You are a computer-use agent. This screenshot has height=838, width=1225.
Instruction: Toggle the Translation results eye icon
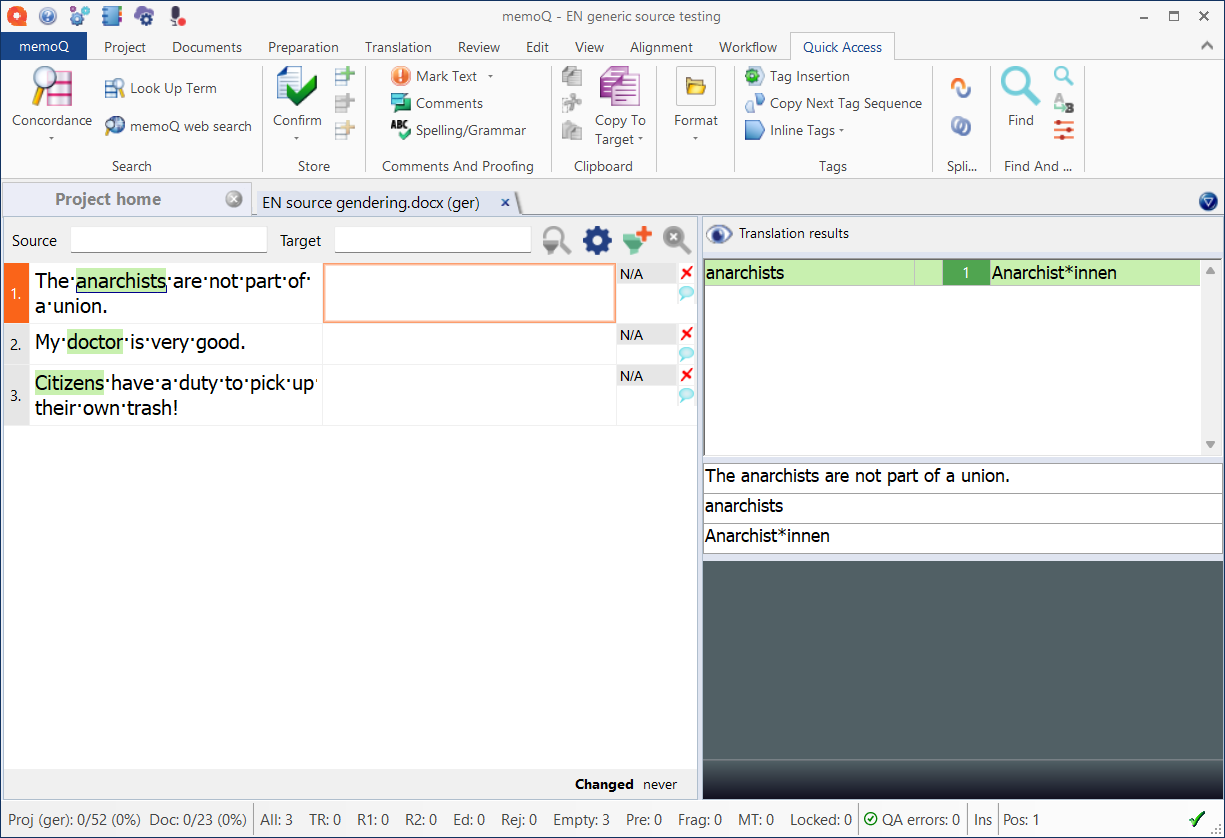click(719, 234)
